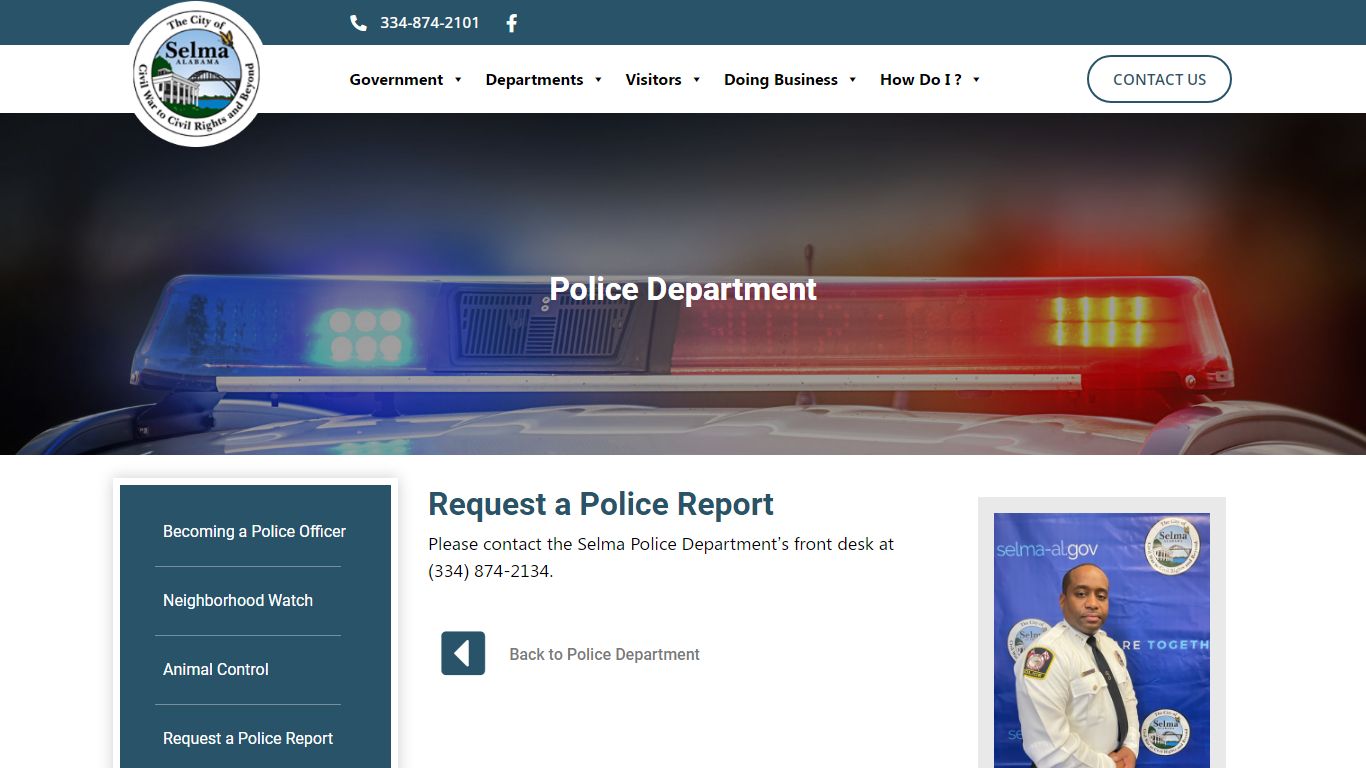Screen dimensions: 1366x768
Task: Expand the Visitors dropdown arrow
Action: [696, 80]
